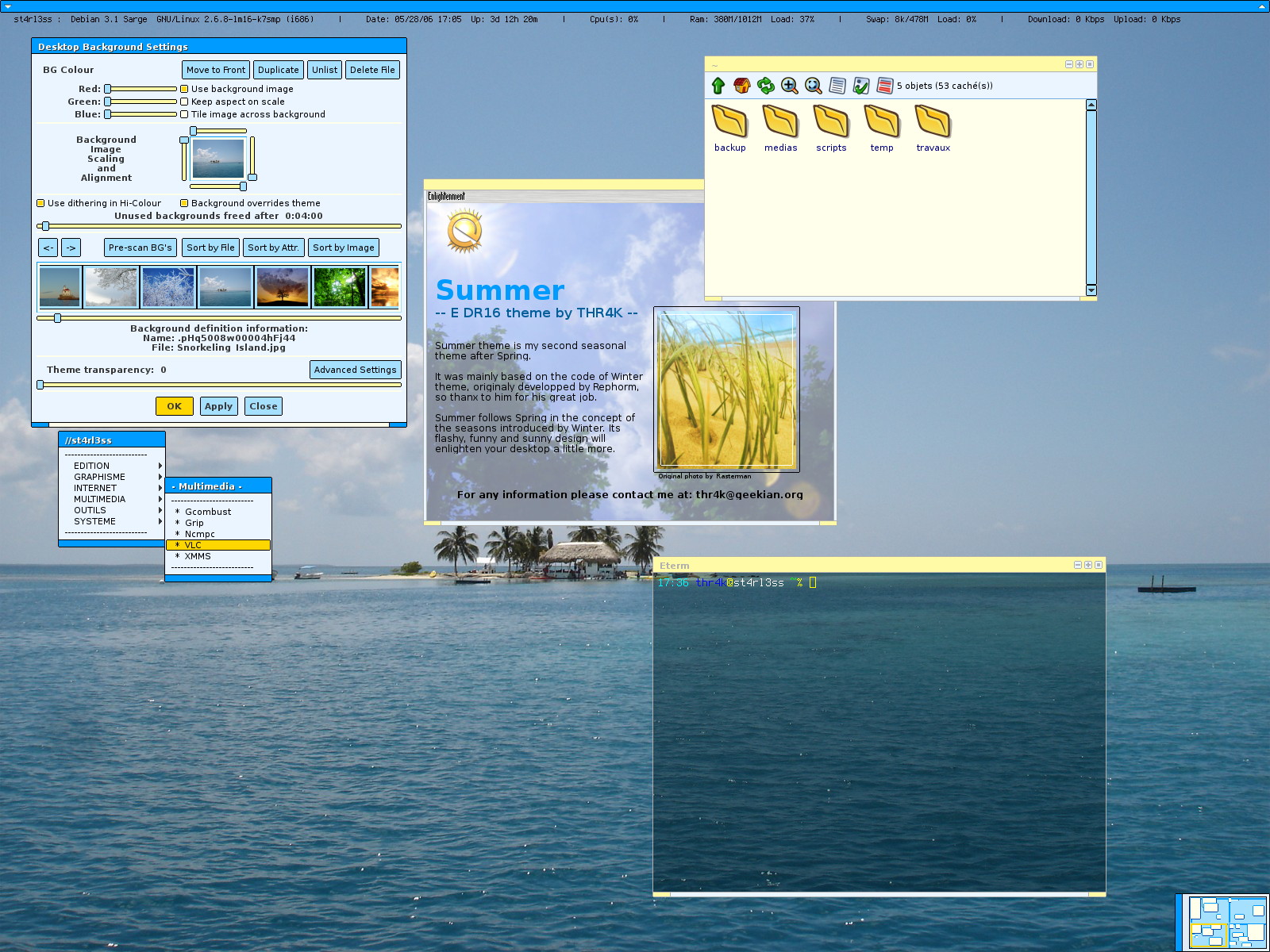Viewport: 1270px width, 952px height.
Task: Zoom in using the magnifier plus icon
Action: (790, 86)
